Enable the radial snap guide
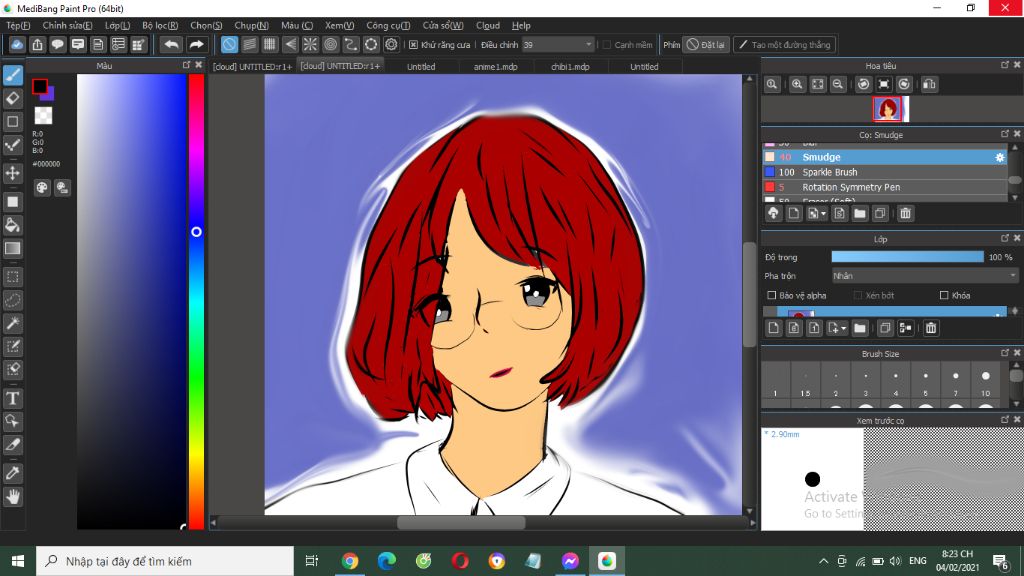This screenshot has width=1024, height=576. (310, 44)
